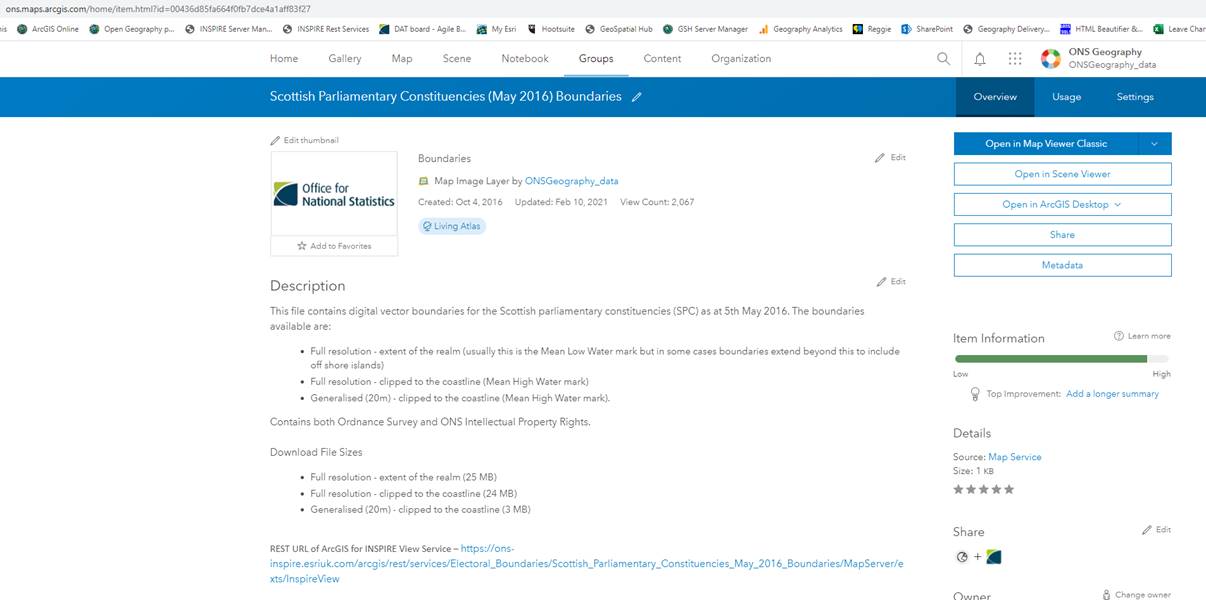Edit the Boundaries summary
Screen dimensions: 1206x600
pyautogui.click(x=890, y=158)
